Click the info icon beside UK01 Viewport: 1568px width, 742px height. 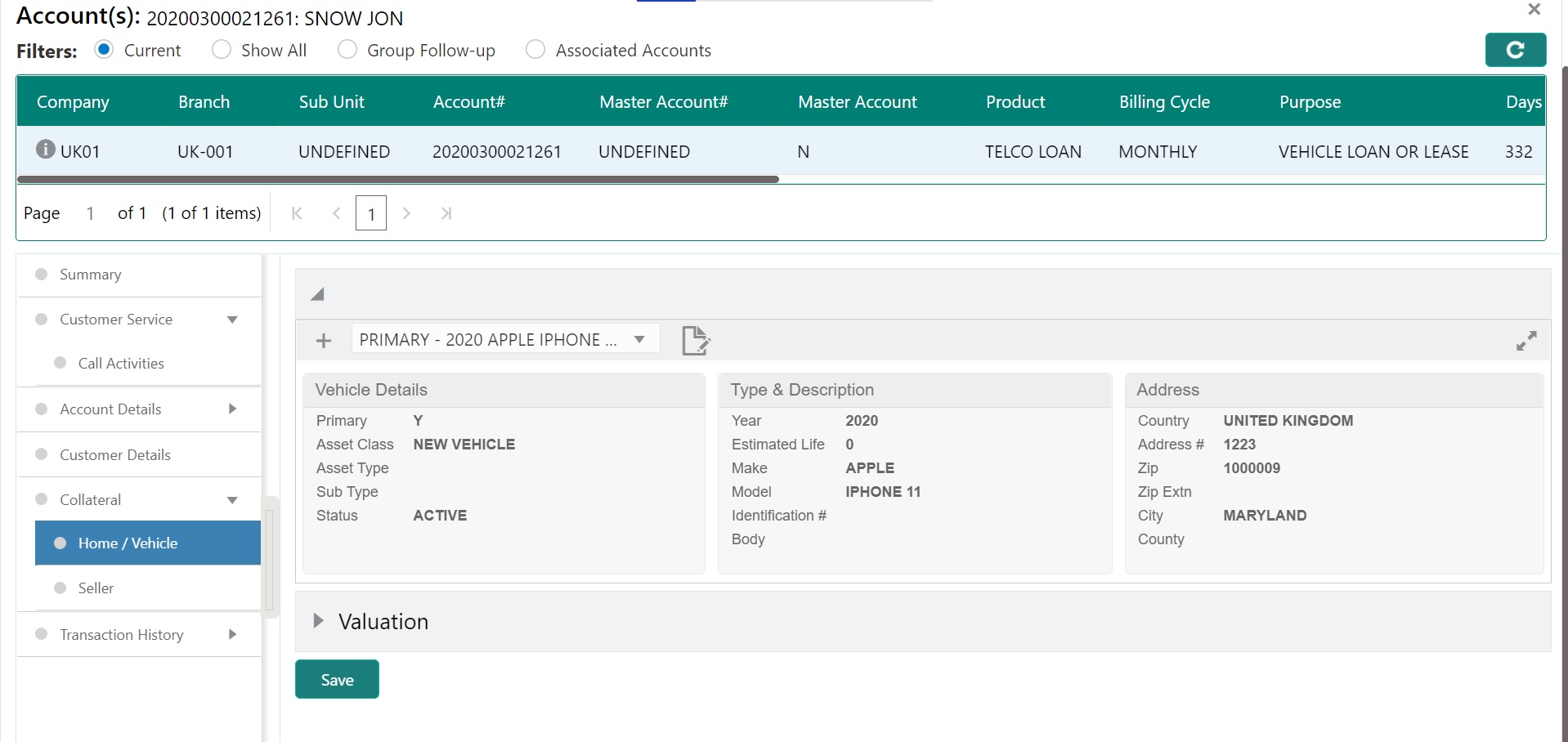46,150
